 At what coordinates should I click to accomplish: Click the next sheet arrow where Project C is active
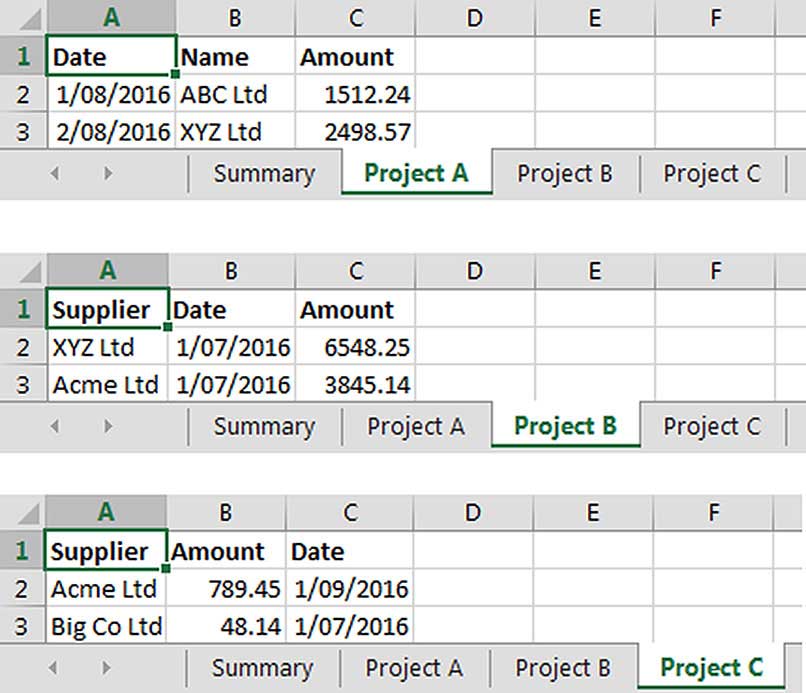tap(107, 667)
